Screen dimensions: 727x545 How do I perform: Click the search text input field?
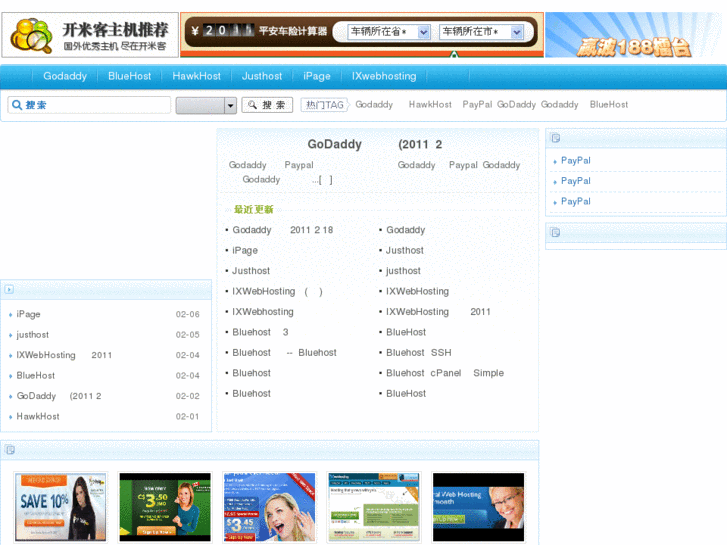[x=89, y=105]
